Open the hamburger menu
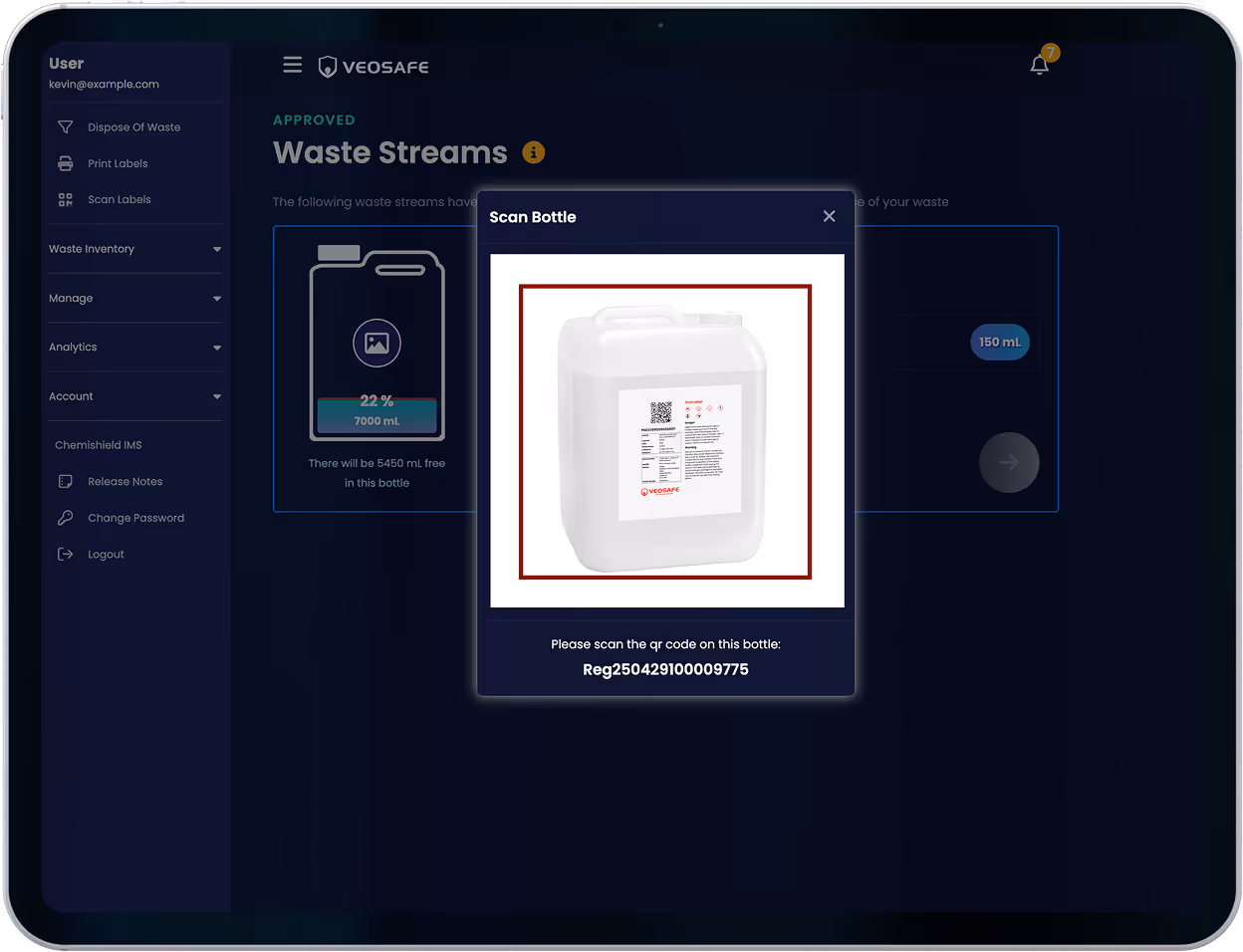 click(x=293, y=65)
